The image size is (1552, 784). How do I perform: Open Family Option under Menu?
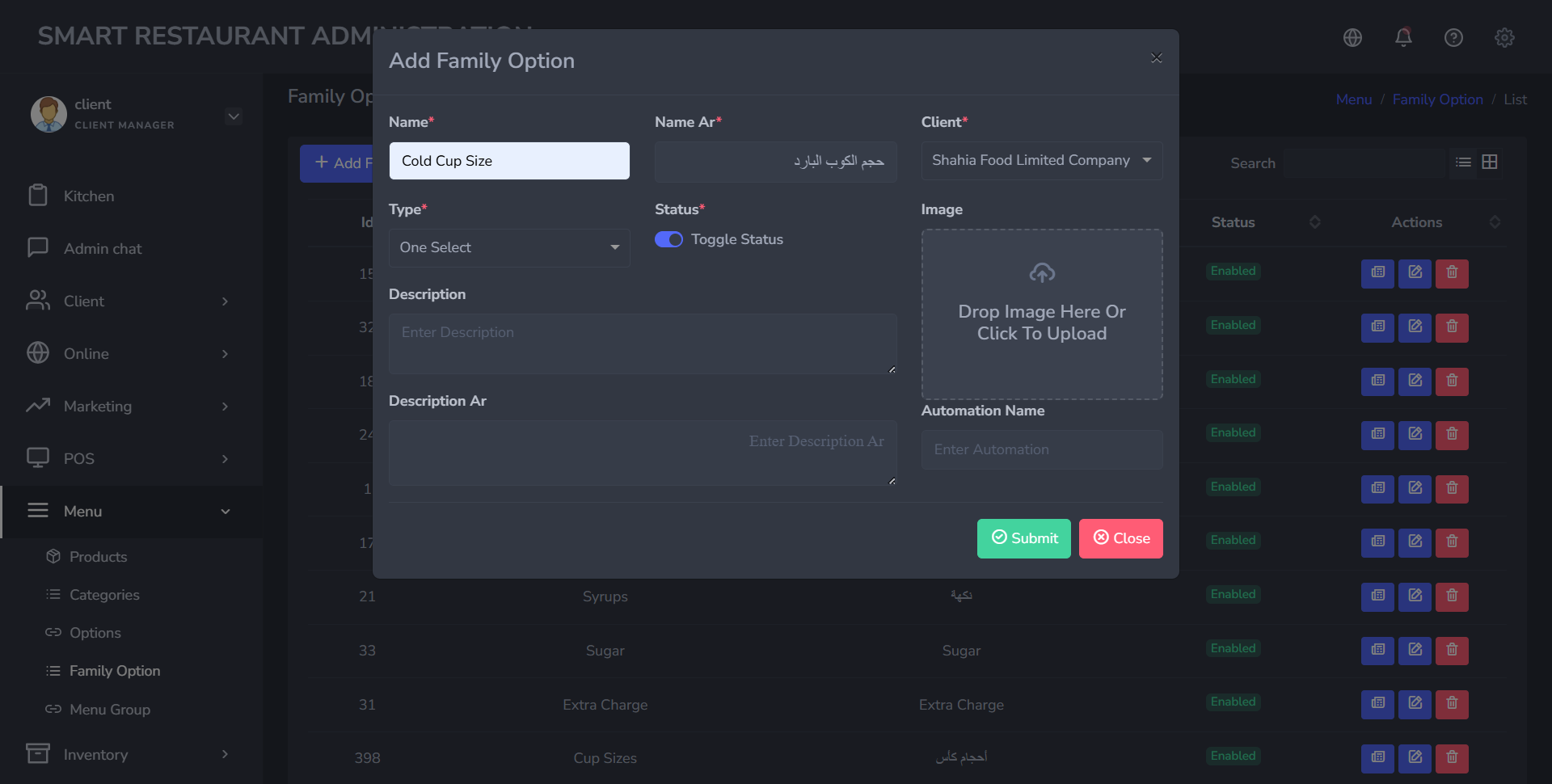pyautogui.click(x=114, y=671)
